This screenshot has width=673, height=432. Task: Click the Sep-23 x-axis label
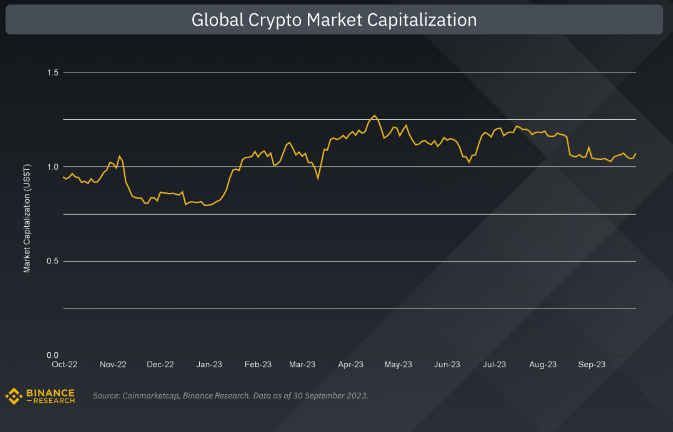(591, 364)
